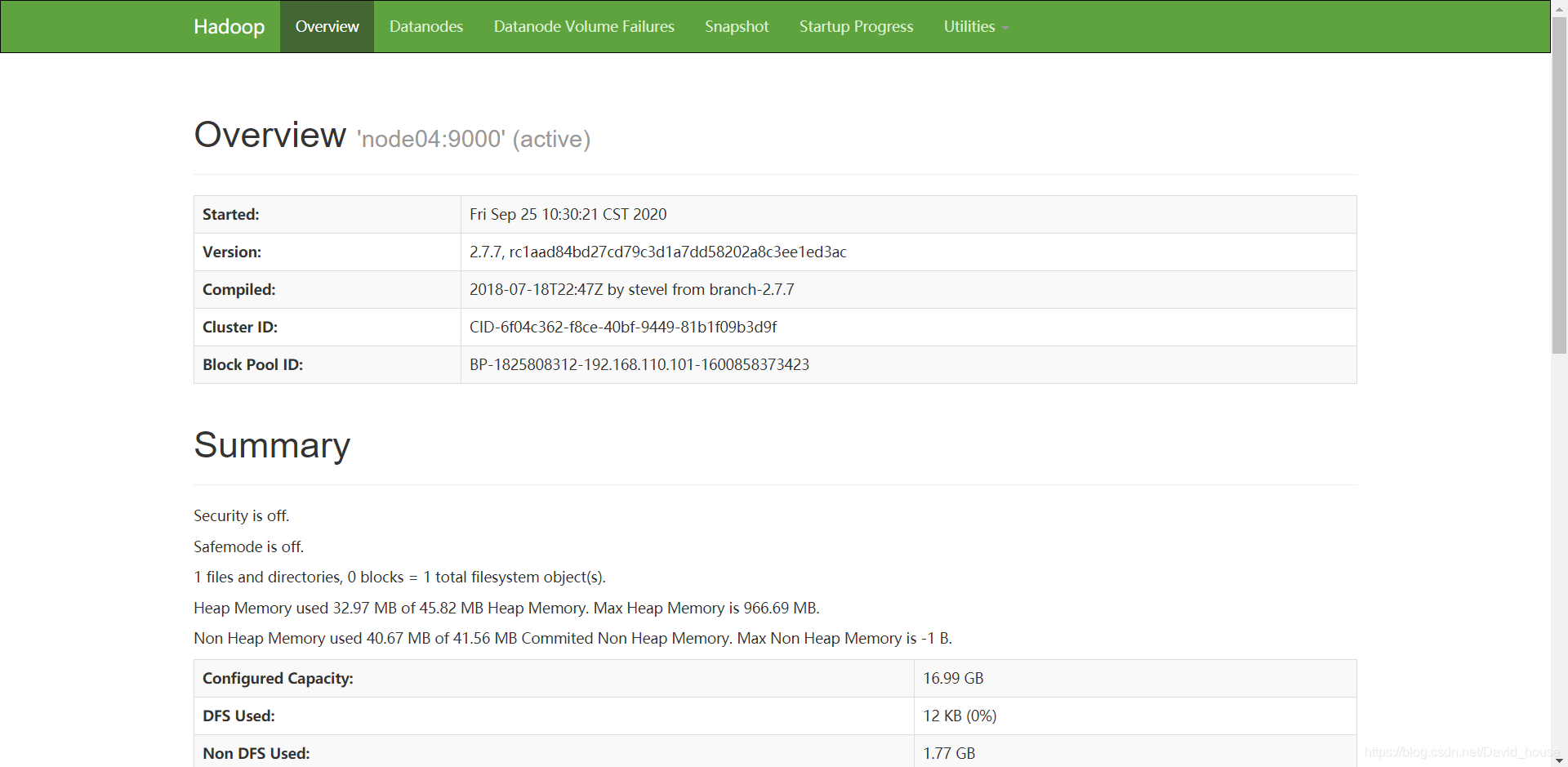
Task: Click the 'Version:' row label
Action: [232, 252]
